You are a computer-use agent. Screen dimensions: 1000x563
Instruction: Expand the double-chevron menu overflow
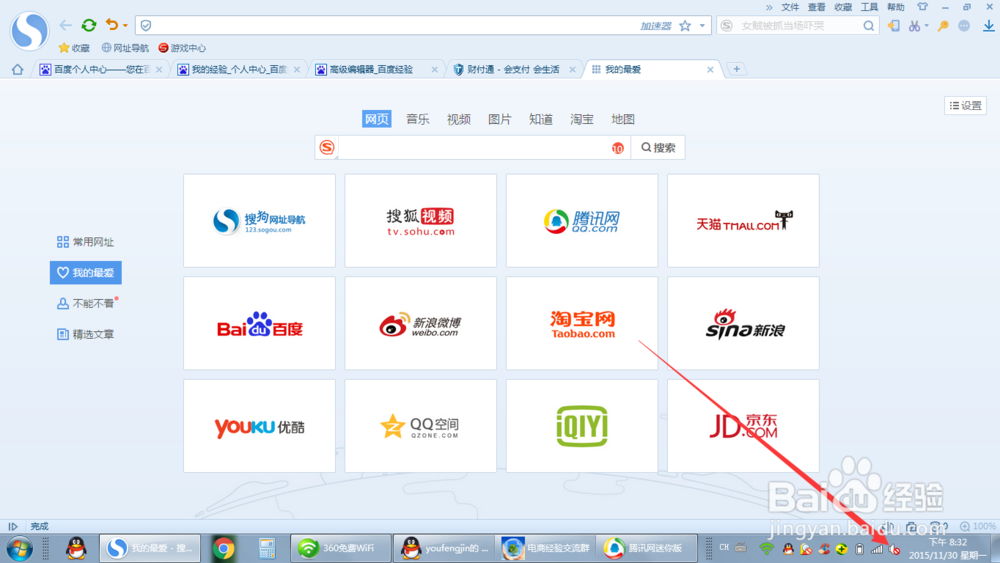(769, 7)
